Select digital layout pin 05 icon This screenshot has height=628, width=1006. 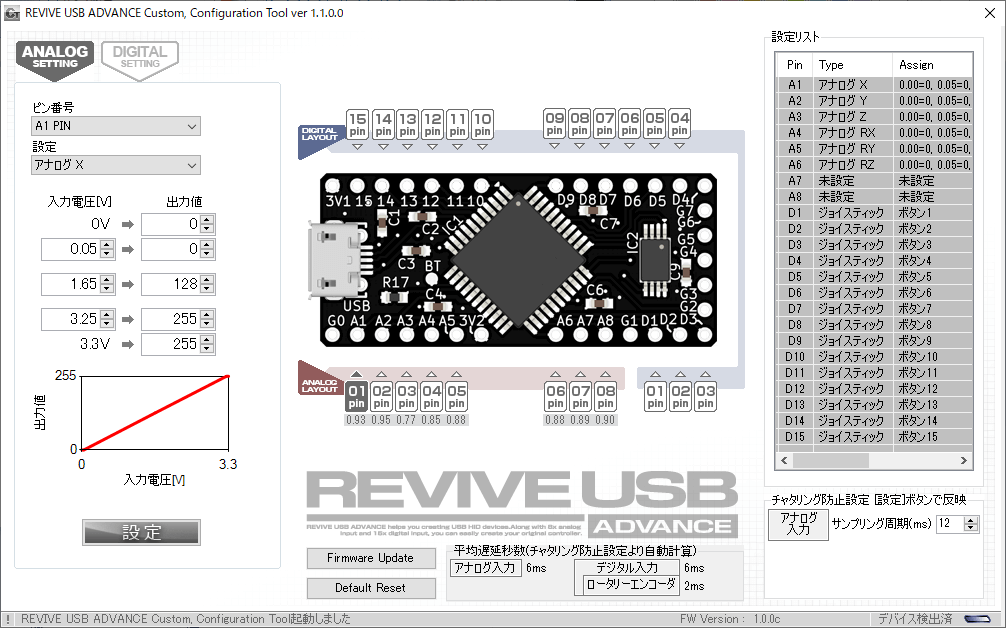click(x=654, y=124)
